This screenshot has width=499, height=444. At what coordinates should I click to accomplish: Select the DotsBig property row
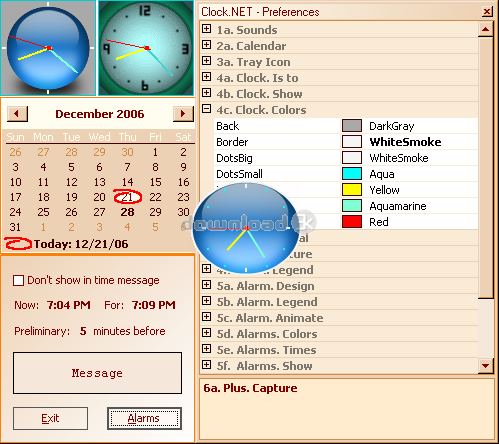click(x=346, y=158)
